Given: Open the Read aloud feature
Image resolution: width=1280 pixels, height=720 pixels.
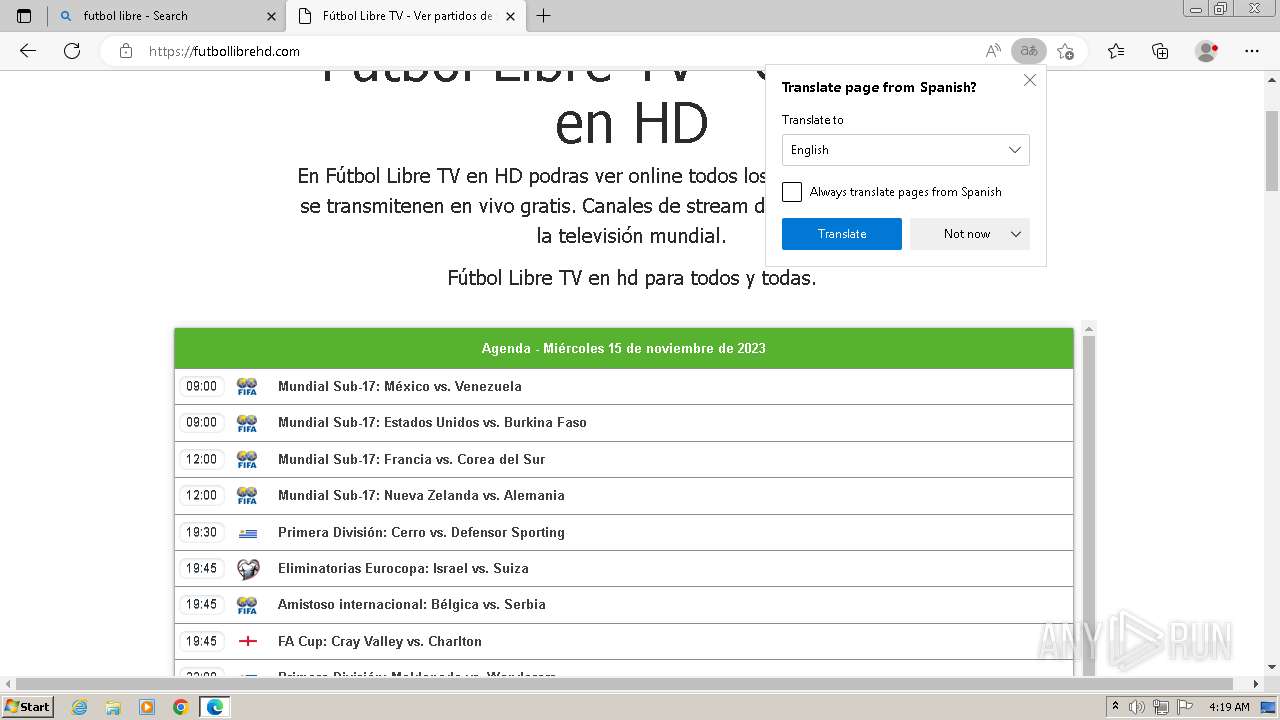Looking at the screenshot, I should [993, 51].
